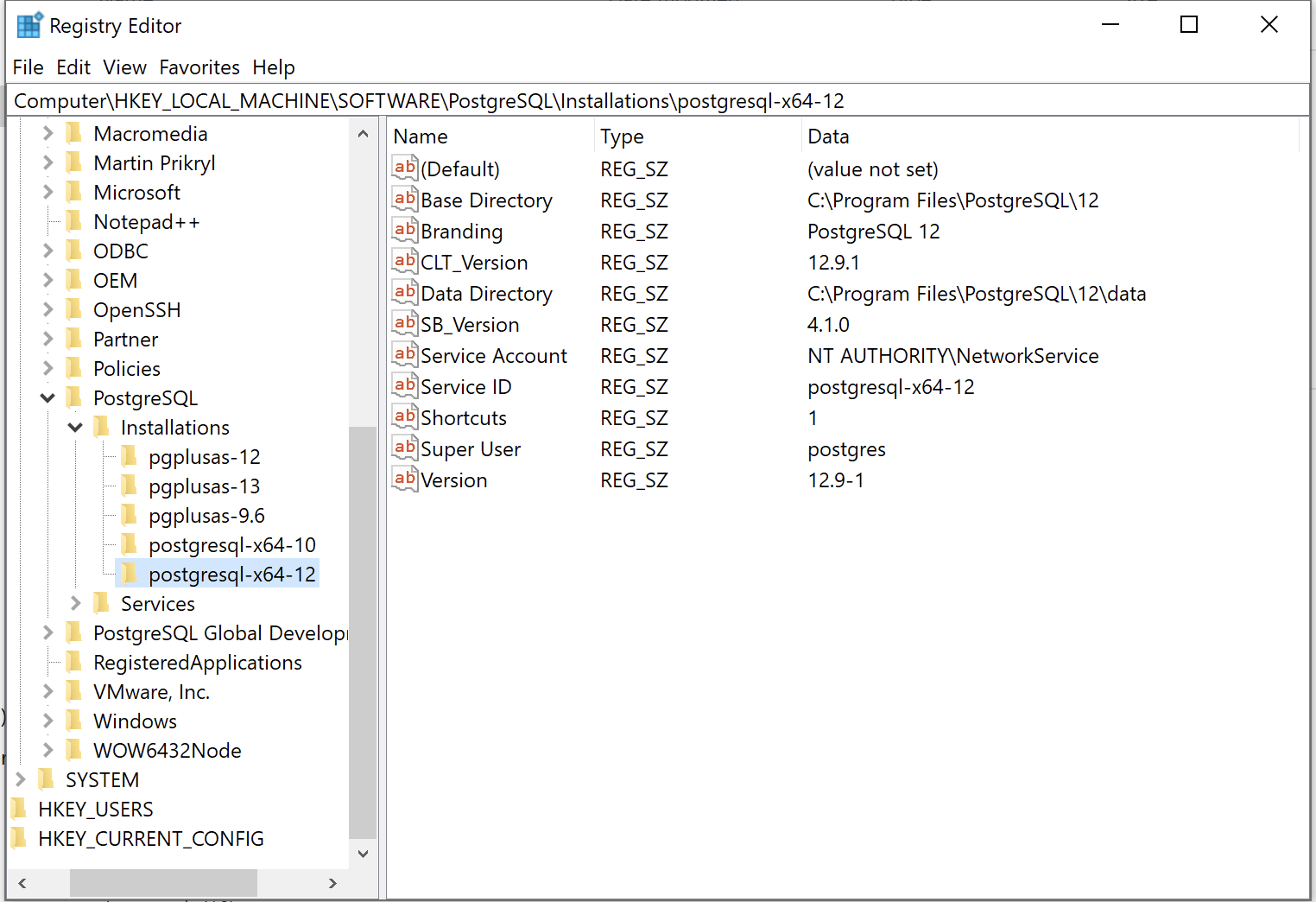Expand the SYSTEM hive
The height and width of the screenshot is (902, 1316).
tap(21, 780)
